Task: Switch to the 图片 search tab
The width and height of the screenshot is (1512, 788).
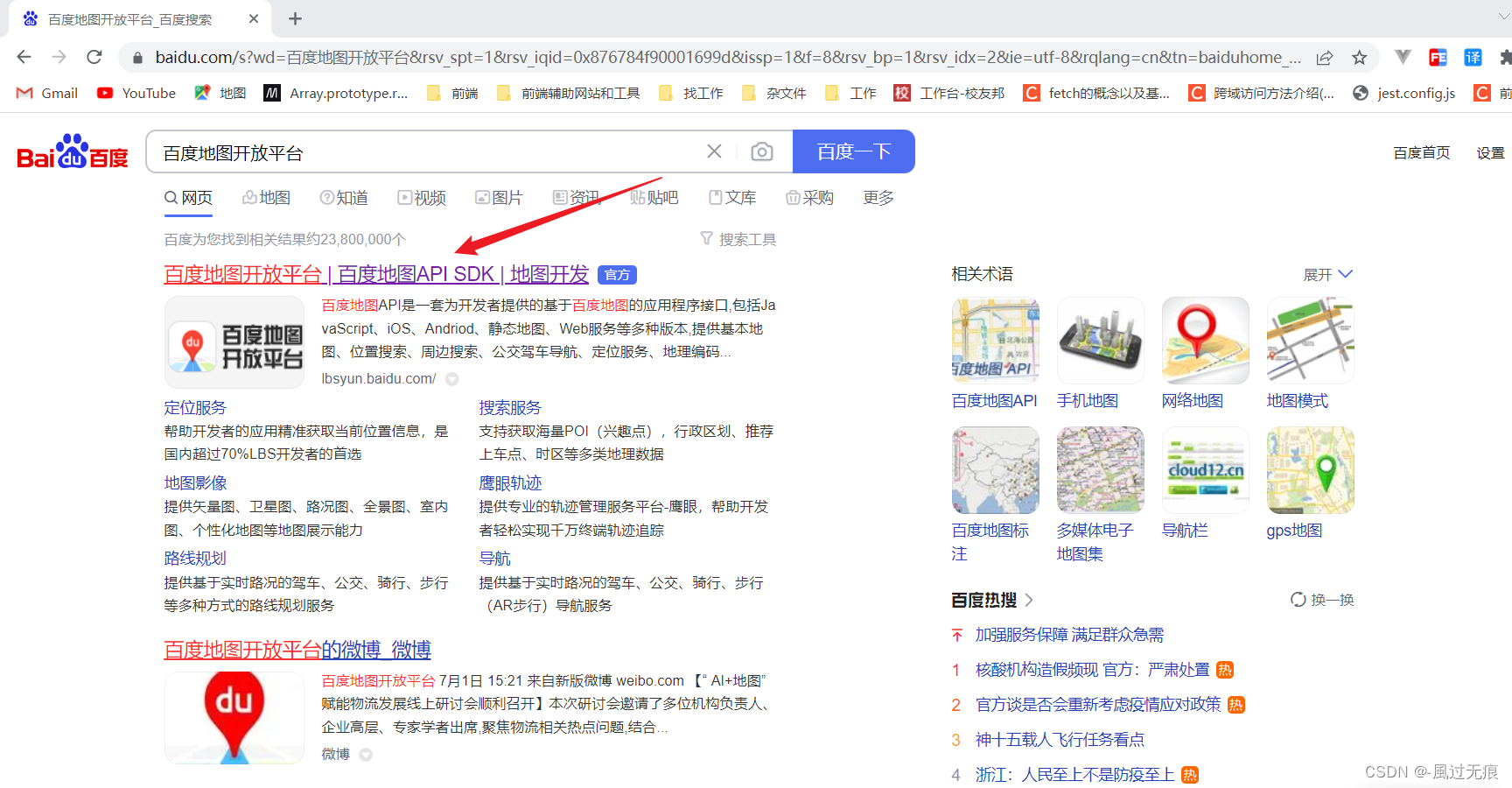Action: 499,198
